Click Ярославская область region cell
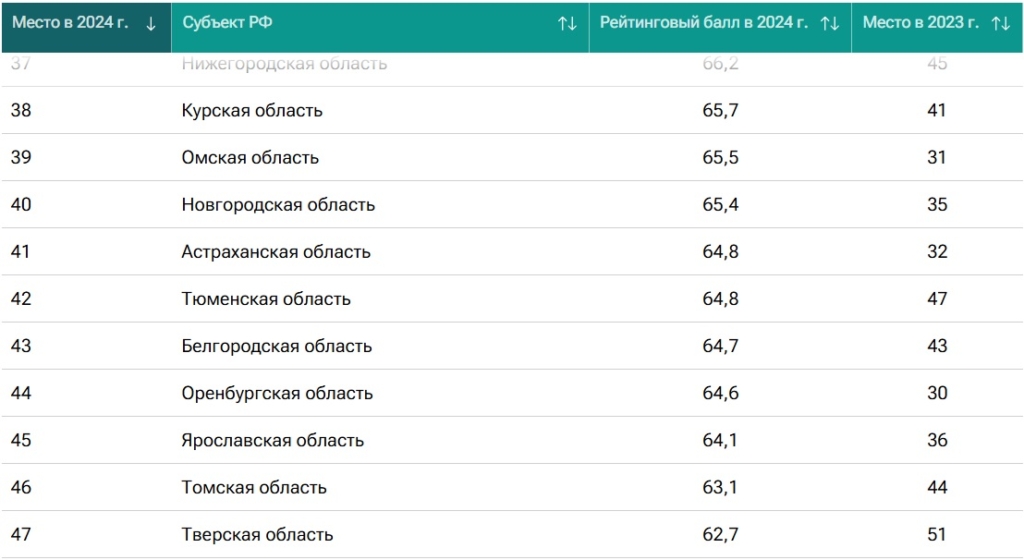The height and width of the screenshot is (560, 1024). (x=273, y=441)
